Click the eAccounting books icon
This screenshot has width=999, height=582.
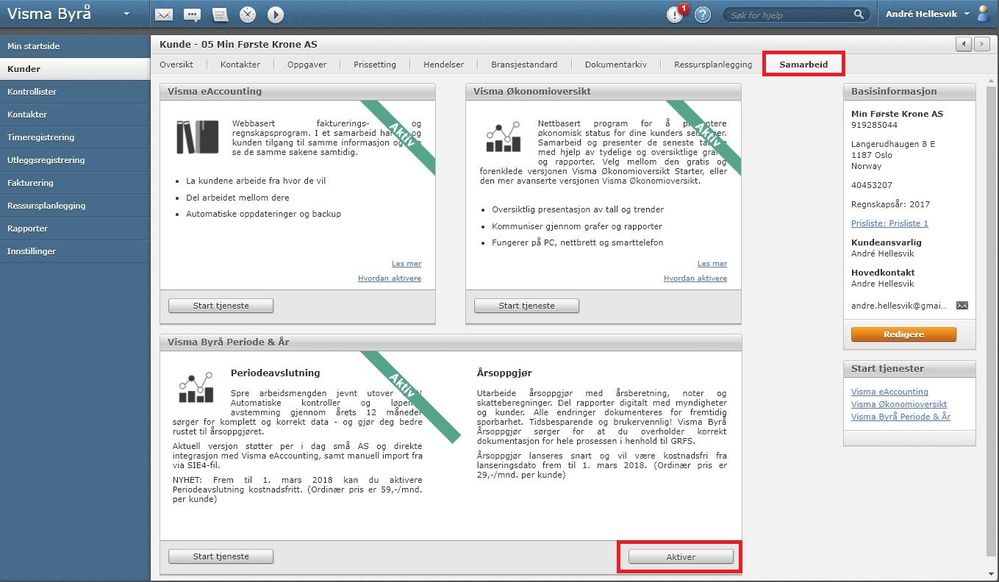click(197, 136)
